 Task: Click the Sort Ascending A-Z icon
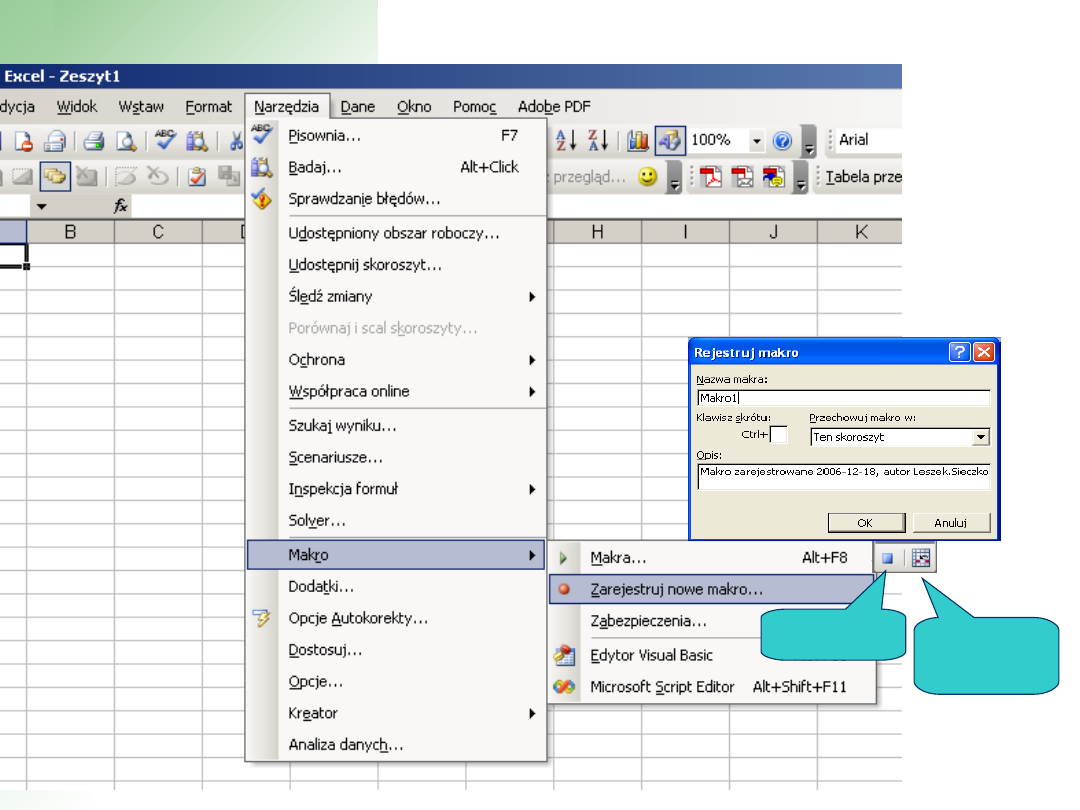coord(565,141)
